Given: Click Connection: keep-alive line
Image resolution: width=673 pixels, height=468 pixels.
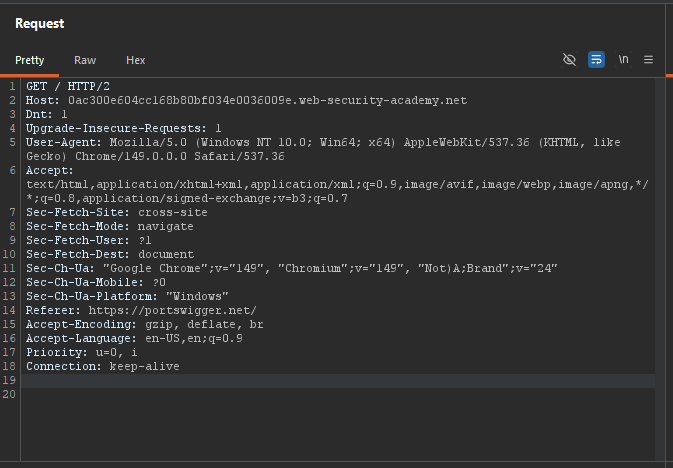Looking at the screenshot, I should click(103, 366).
